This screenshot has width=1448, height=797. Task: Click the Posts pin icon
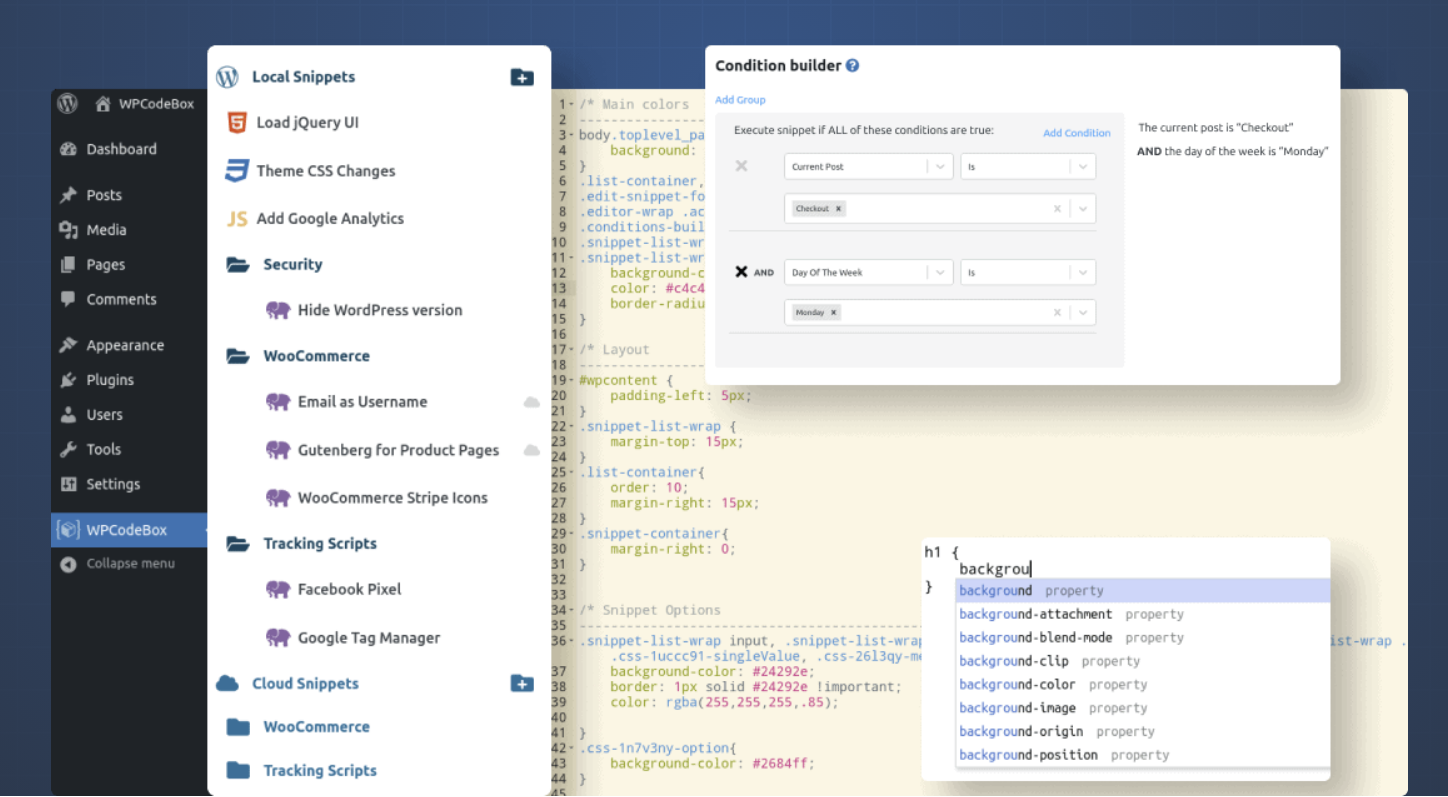pos(68,195)
